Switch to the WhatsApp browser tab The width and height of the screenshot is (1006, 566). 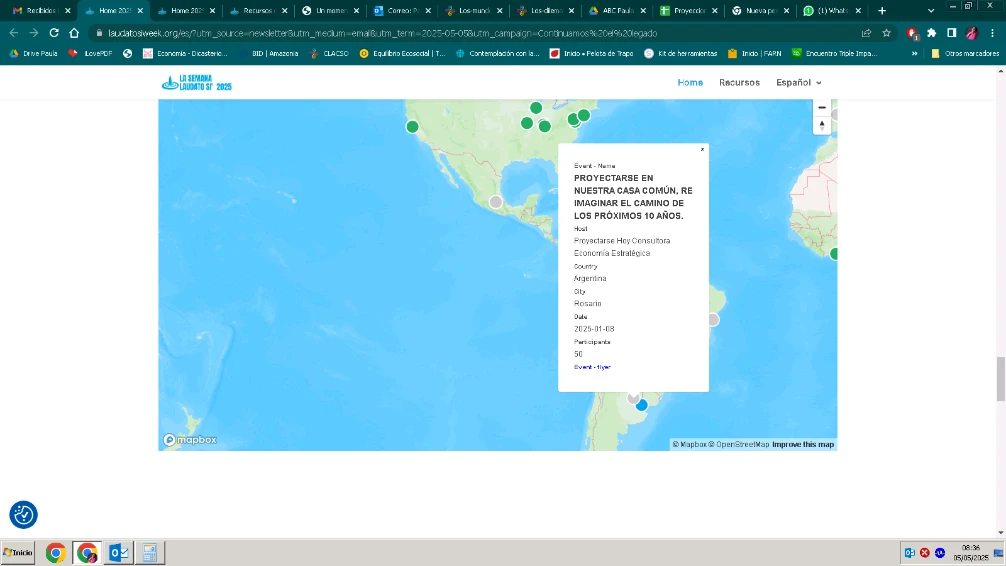pyautogui.click(x=830, y=11)
